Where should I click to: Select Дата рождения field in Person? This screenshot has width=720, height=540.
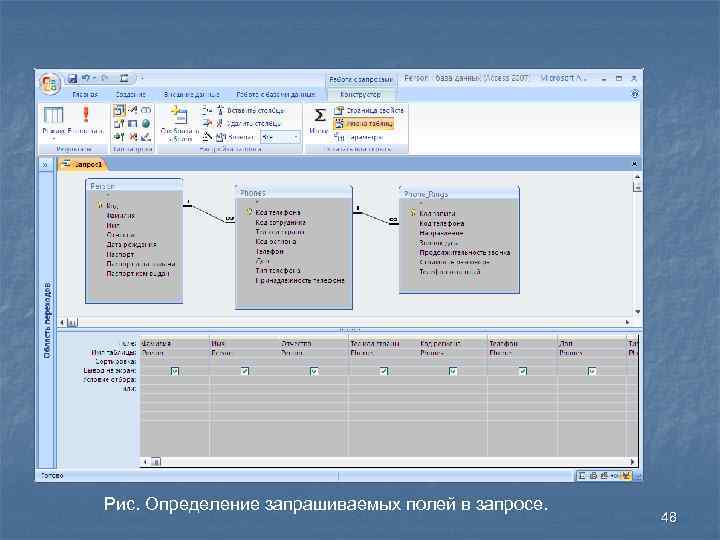(131, 244)
